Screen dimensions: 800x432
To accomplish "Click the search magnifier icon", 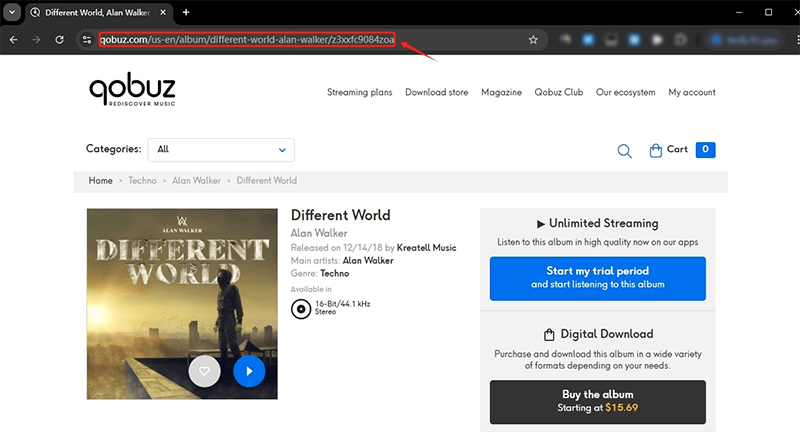I will tap(624, 151).
